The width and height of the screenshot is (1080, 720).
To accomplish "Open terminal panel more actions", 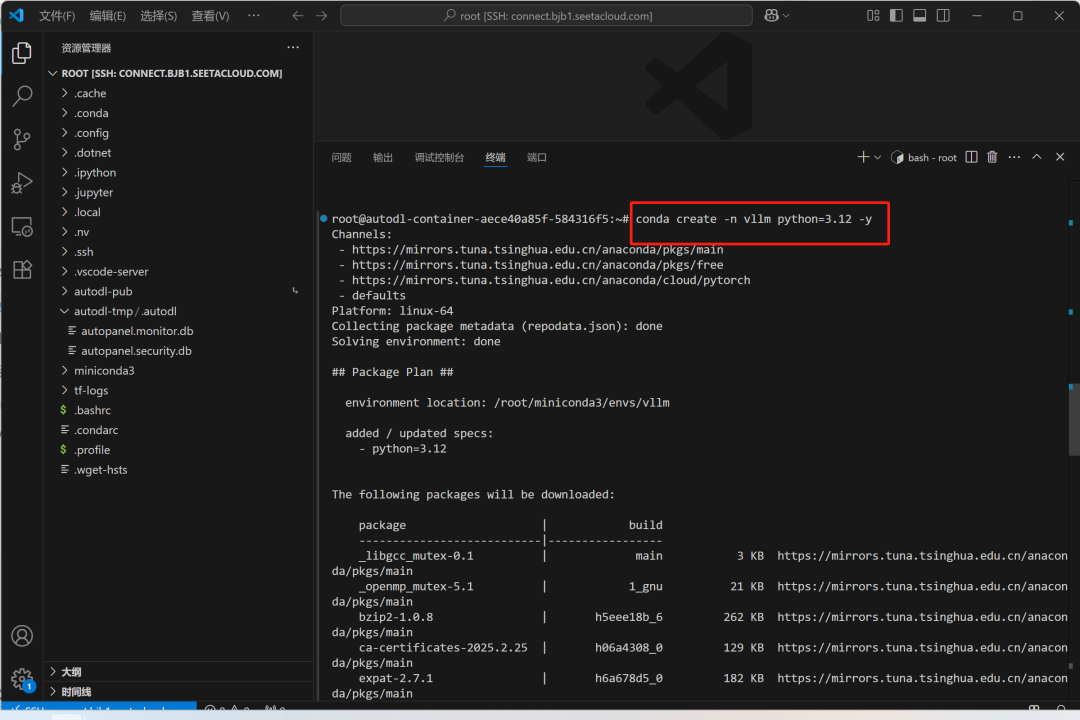I will pyautogui.click(x=1014, y=157).
